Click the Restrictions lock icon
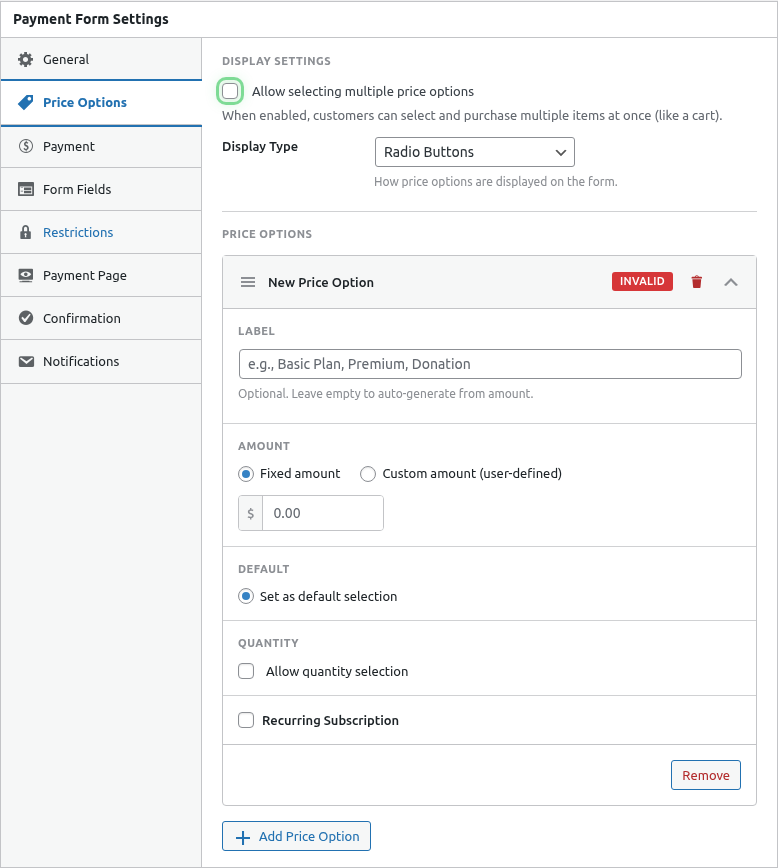The image size is (778, 868). point(26,232)
